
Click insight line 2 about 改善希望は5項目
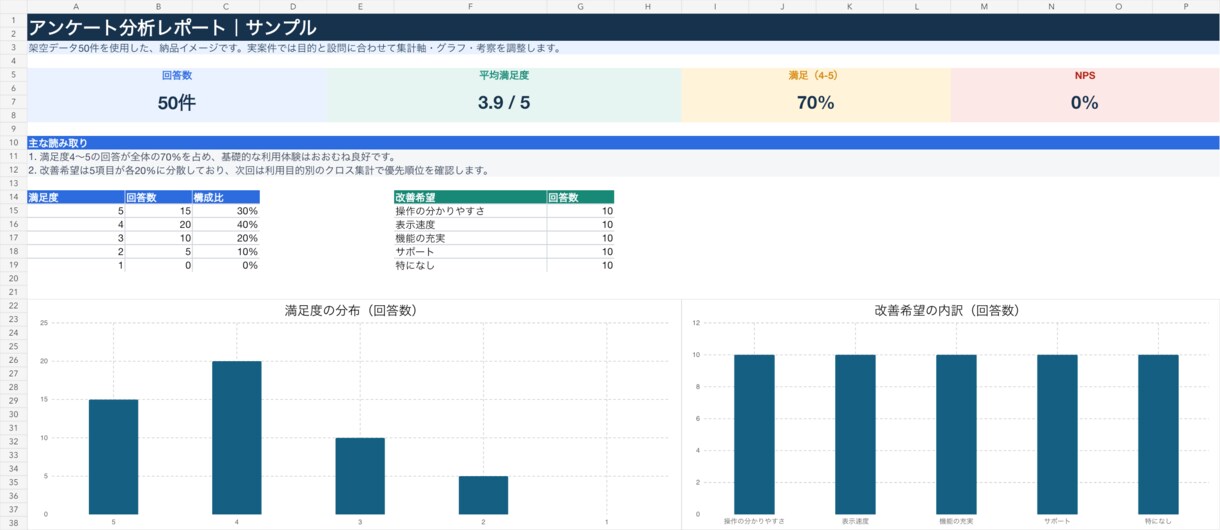coord(258,170)
